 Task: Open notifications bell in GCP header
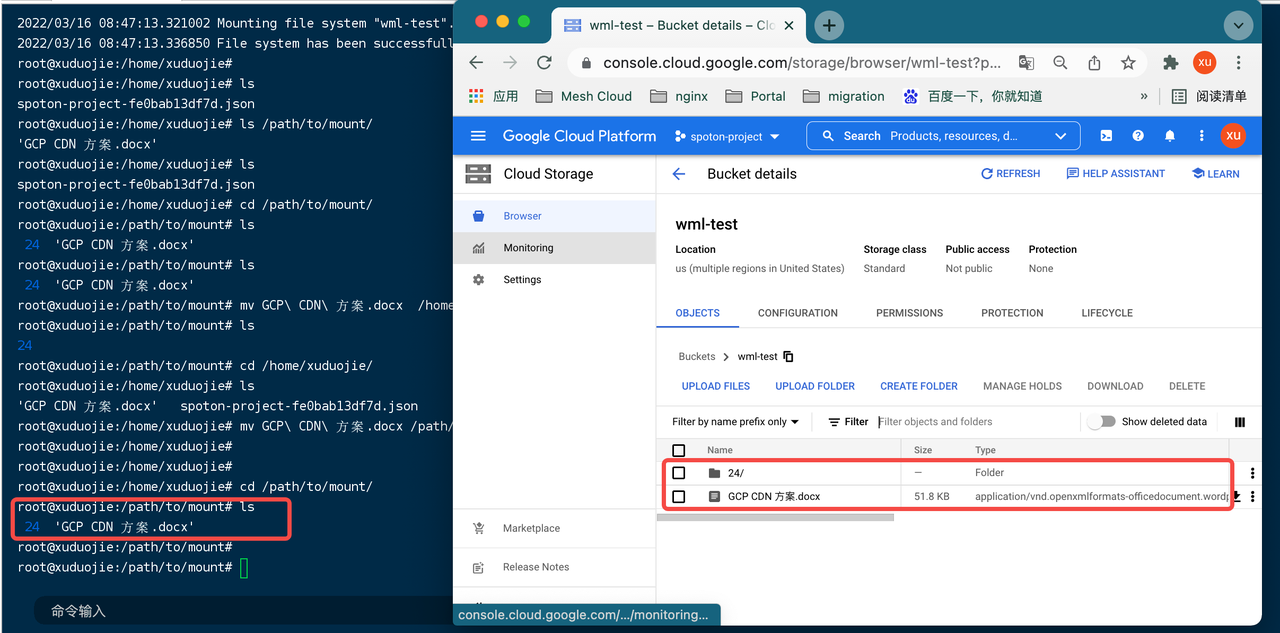[x=1170, y=136]
